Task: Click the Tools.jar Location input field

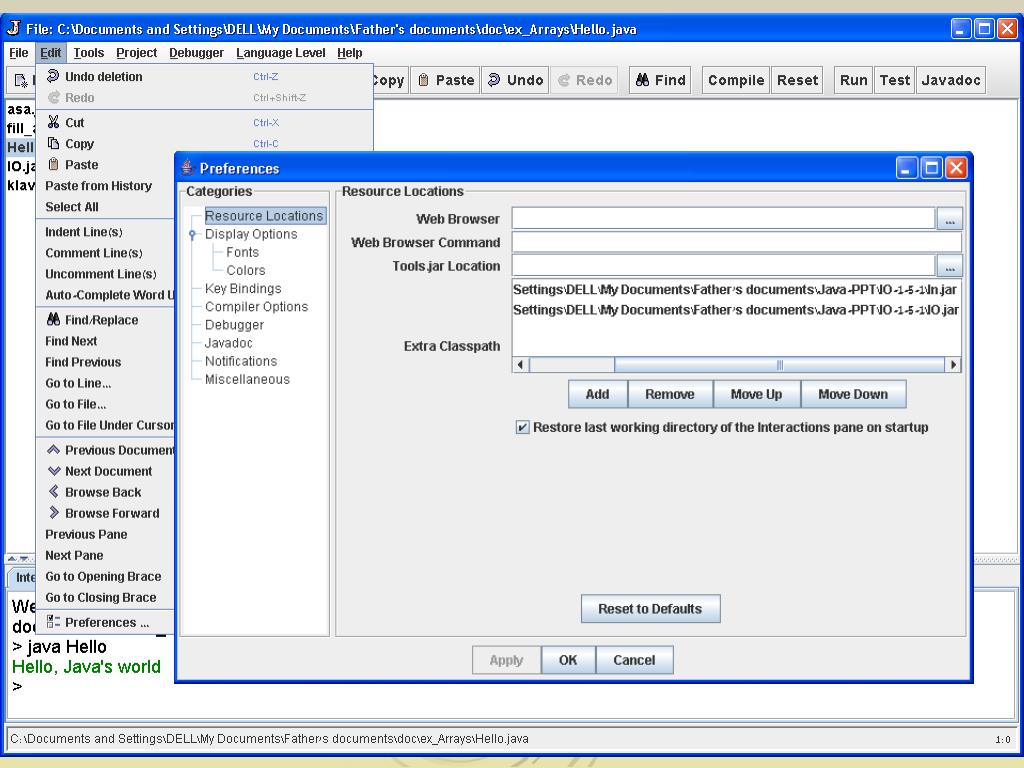Action: pyautogui.click(x=724, y=265)
